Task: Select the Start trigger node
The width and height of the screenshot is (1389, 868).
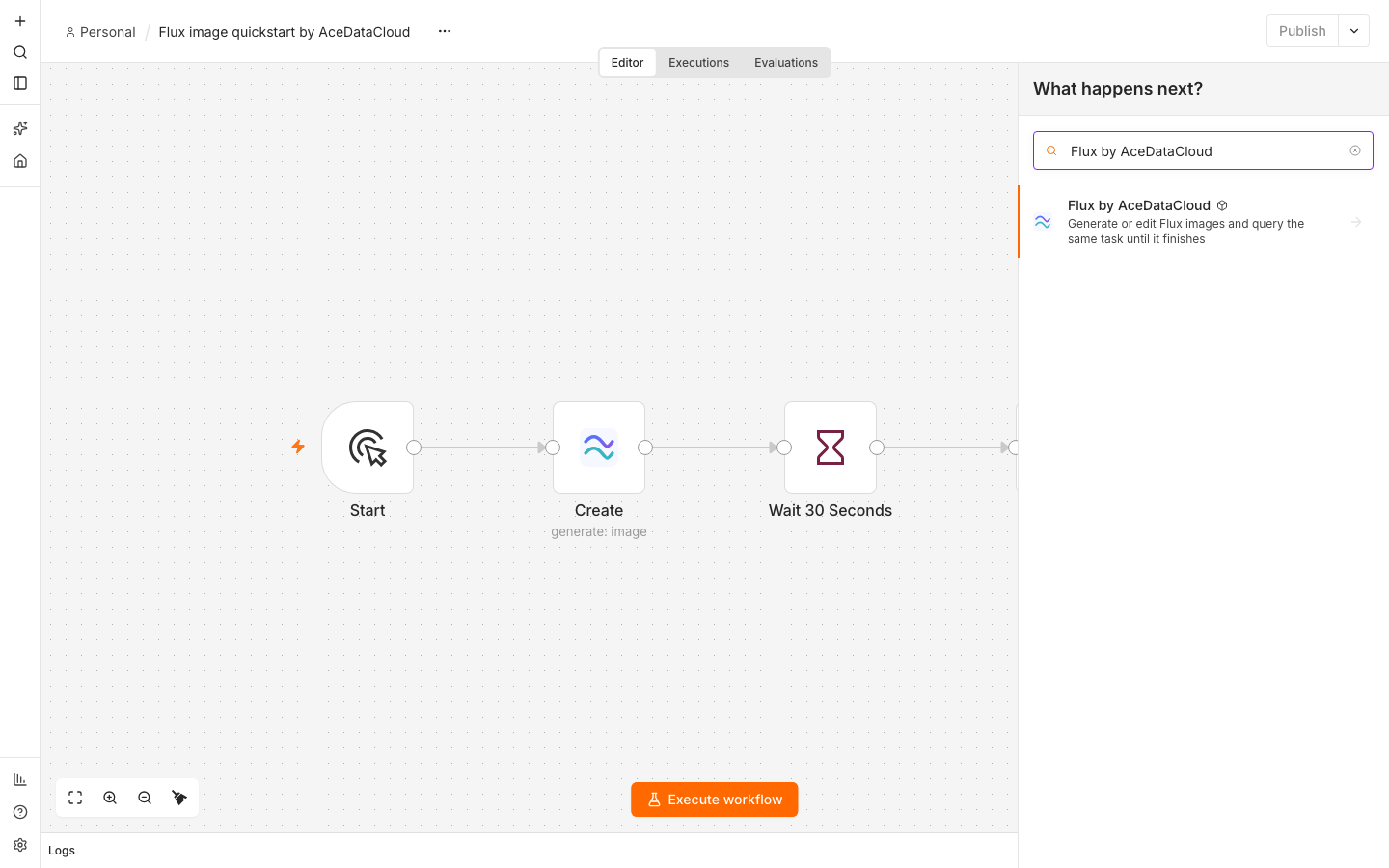Action: coord(368,448)
